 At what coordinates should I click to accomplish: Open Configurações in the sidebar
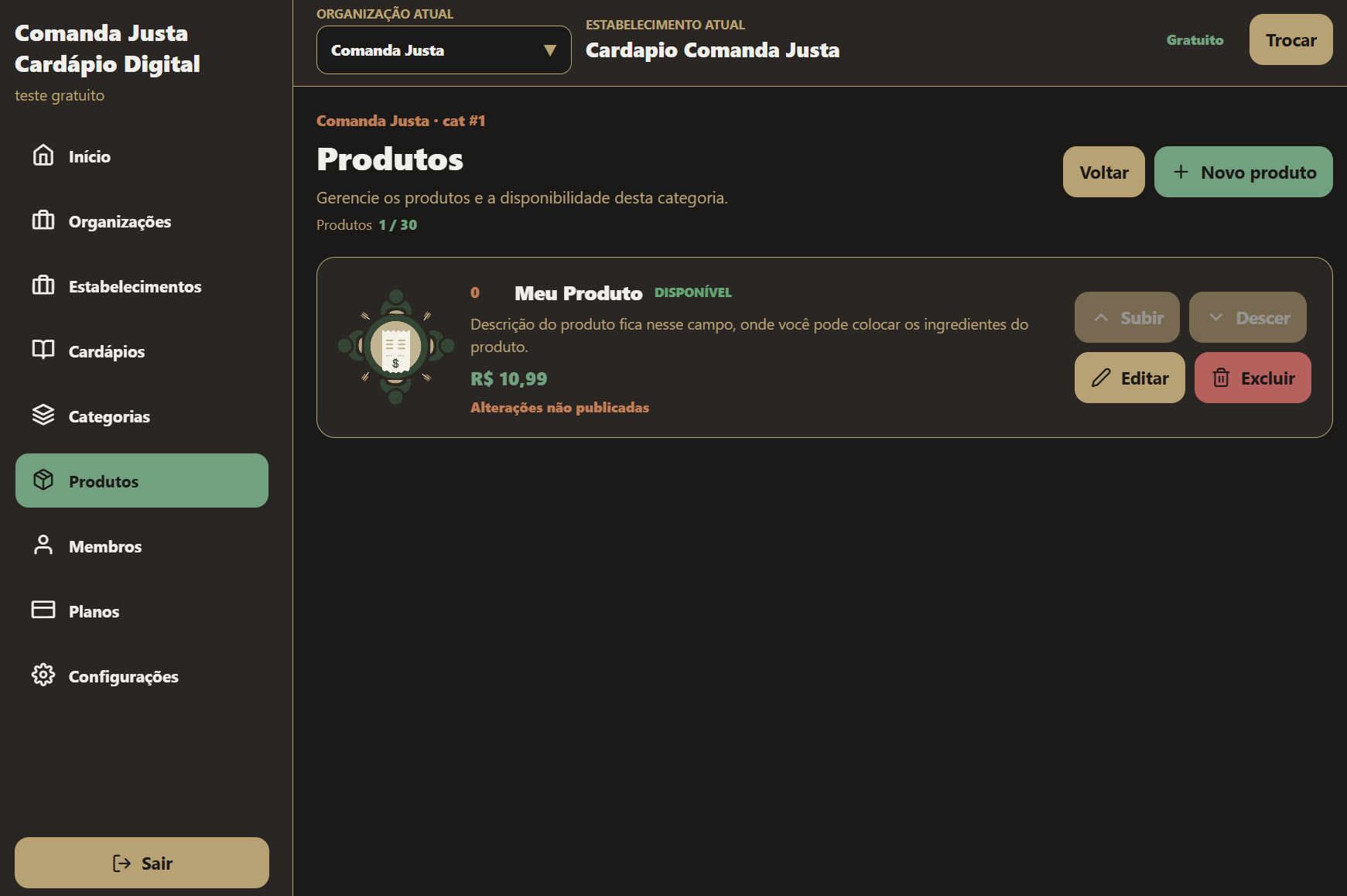142,676
